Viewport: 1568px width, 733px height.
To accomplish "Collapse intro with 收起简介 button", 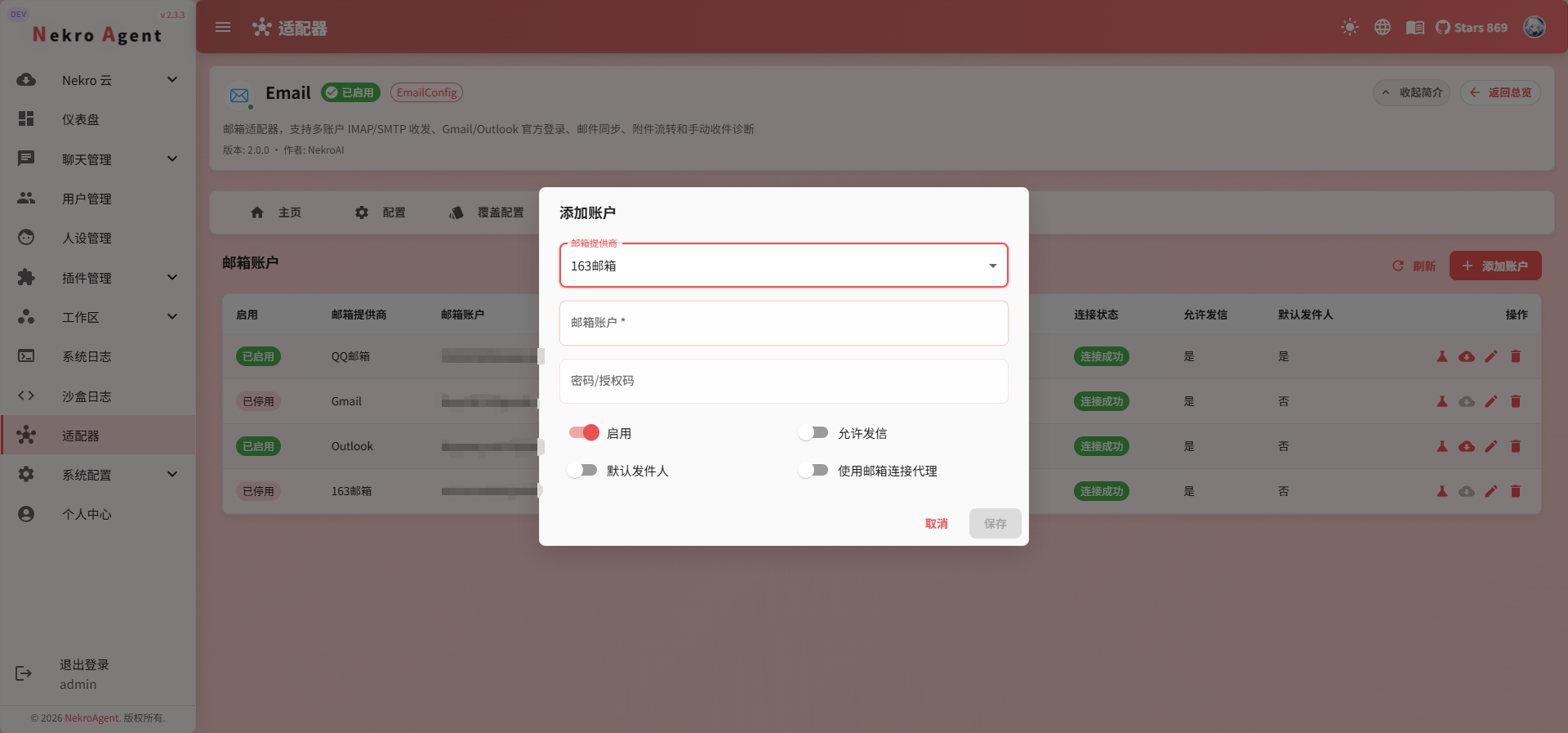I will pos(1412,92).
